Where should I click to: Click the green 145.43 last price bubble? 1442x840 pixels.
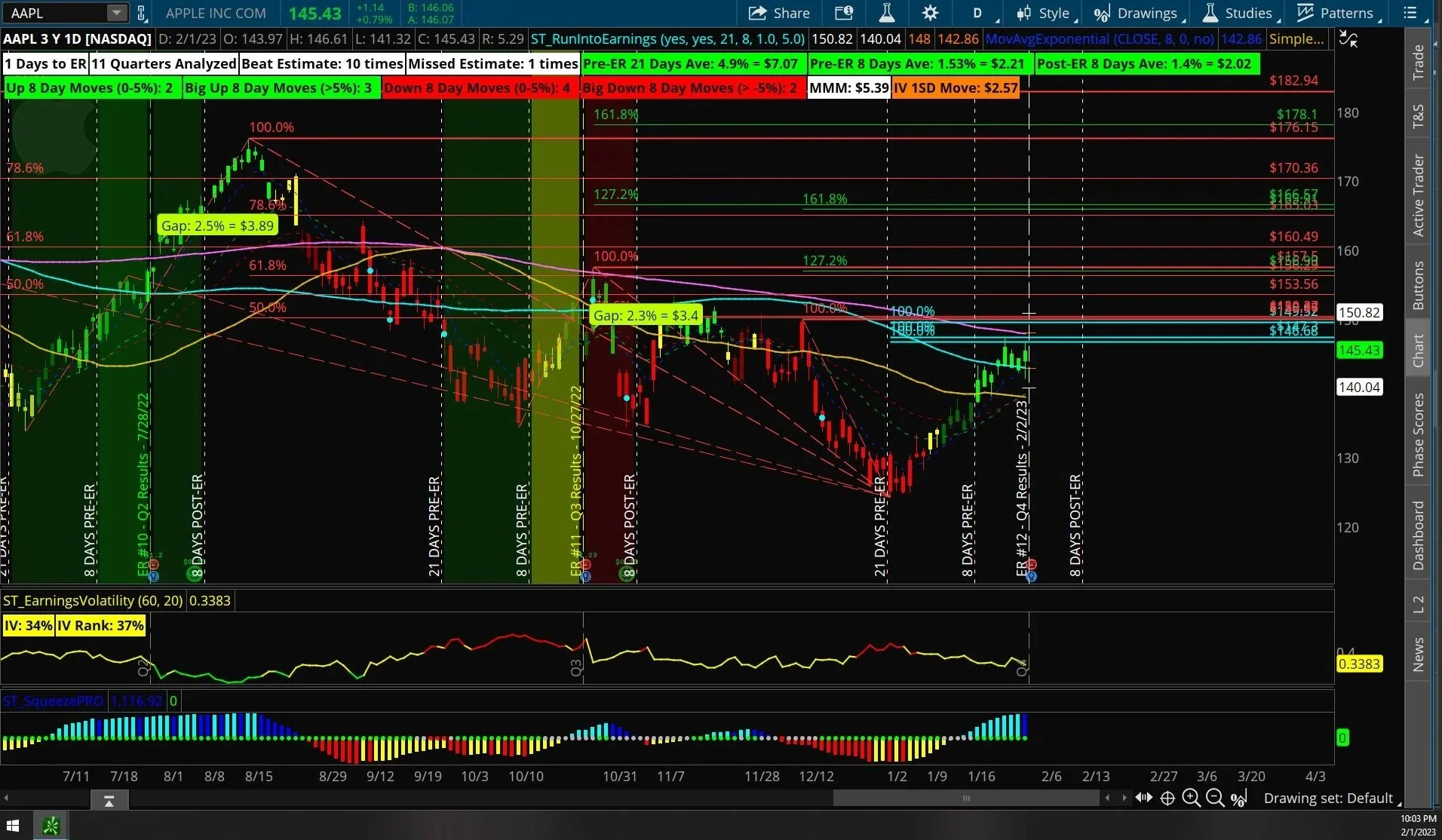point(1359,351)
